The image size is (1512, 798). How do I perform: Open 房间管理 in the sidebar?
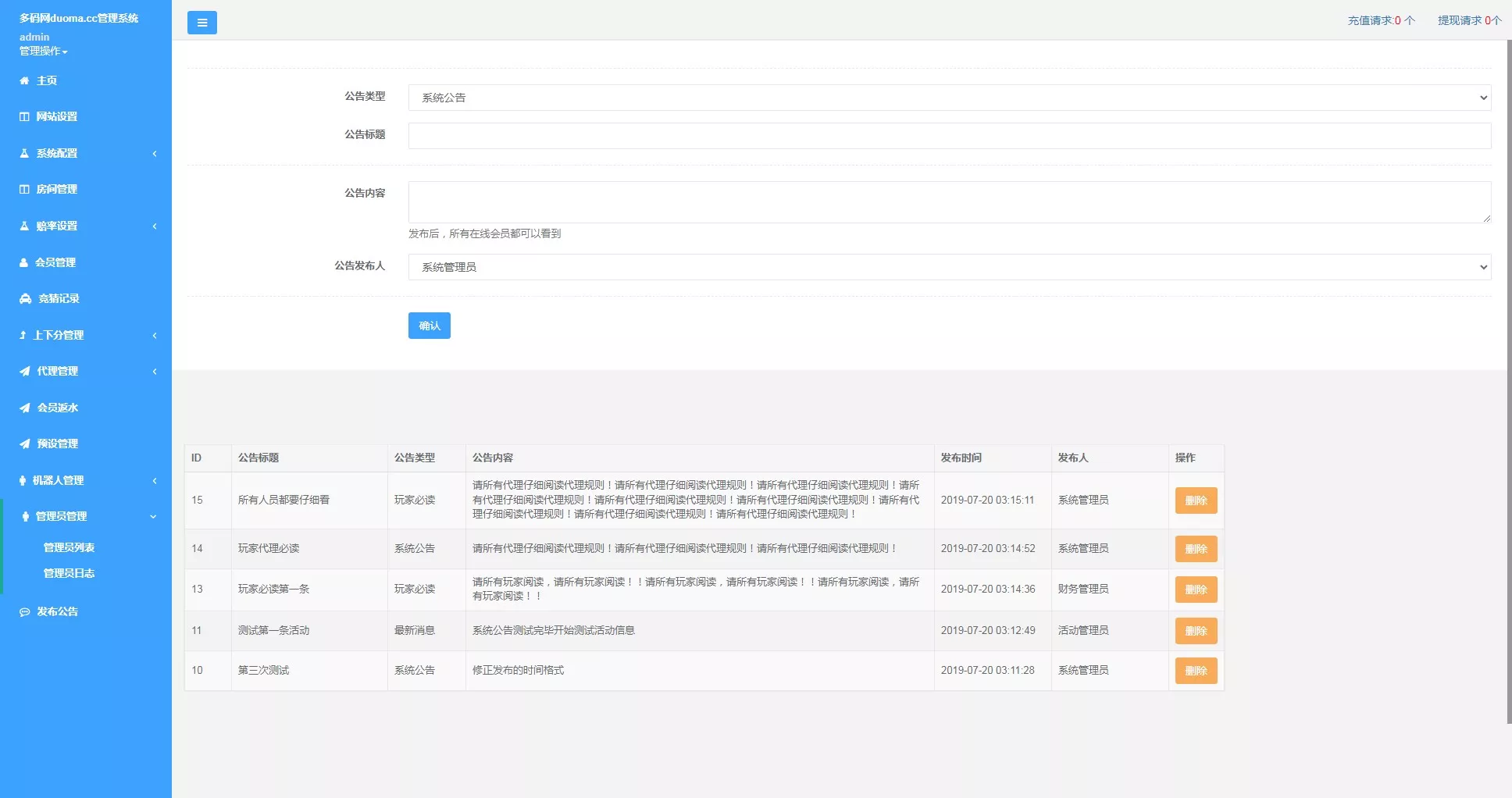[56, 189]
